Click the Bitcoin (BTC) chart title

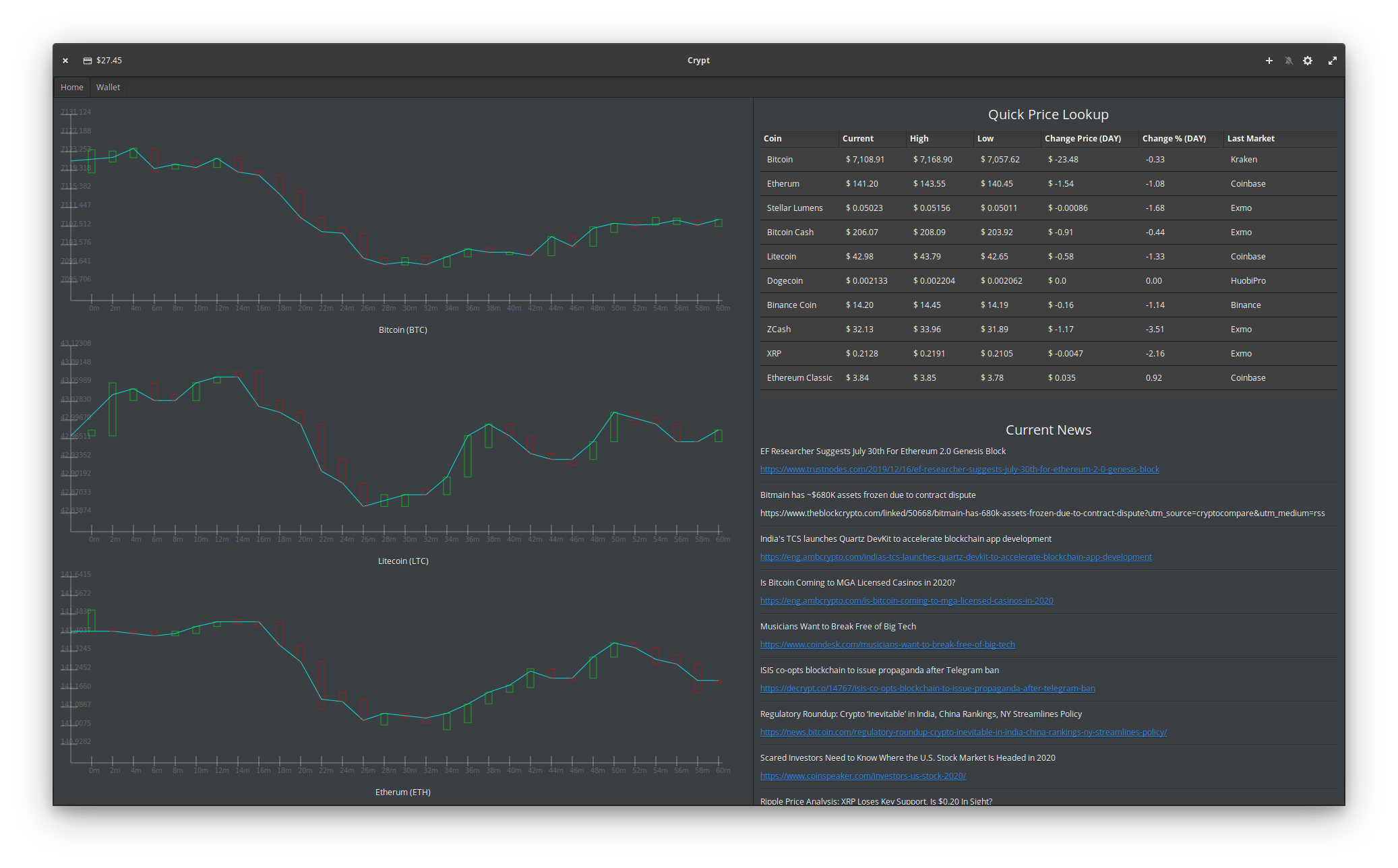point(402,330)
